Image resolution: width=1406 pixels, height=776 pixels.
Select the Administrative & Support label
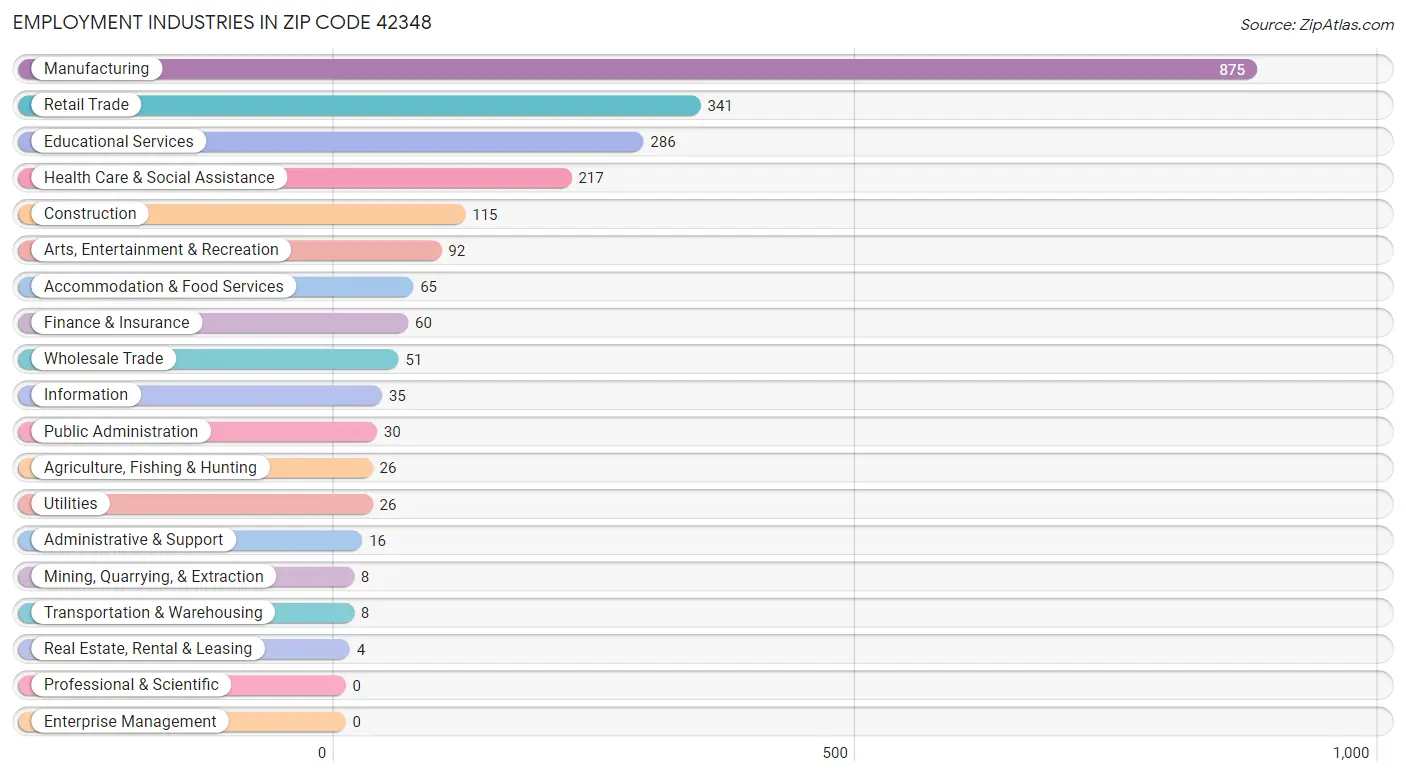(x=134, y=540)
